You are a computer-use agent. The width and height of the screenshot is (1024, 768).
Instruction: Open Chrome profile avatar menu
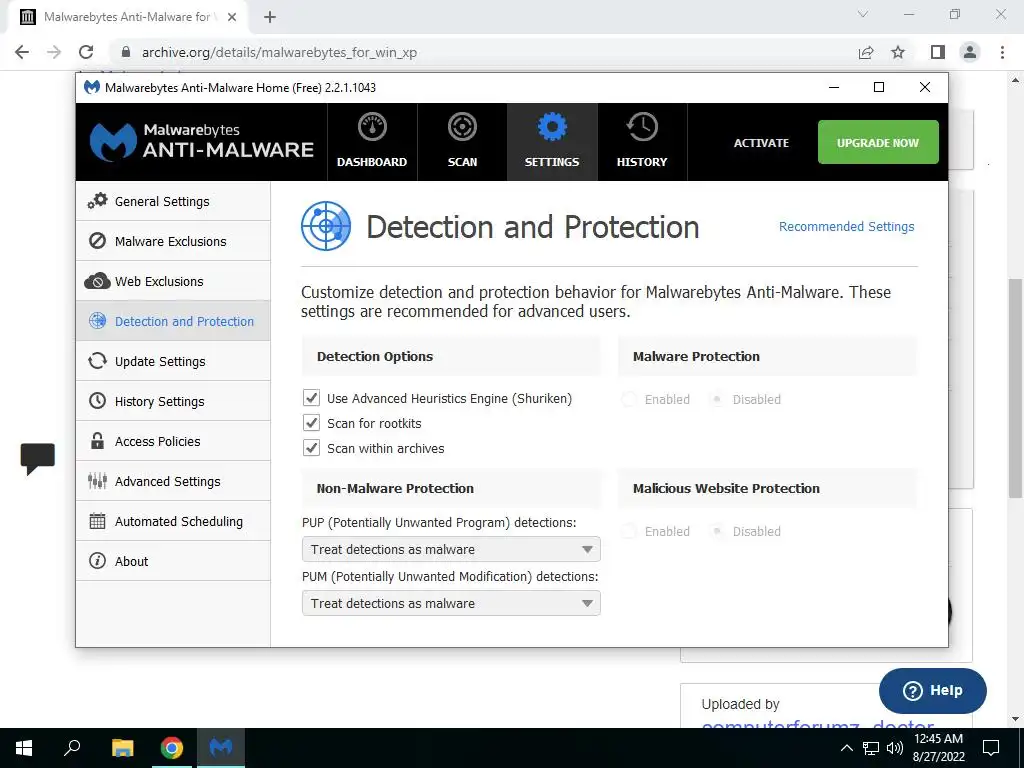pyautogui.click(x=970, y=52)
